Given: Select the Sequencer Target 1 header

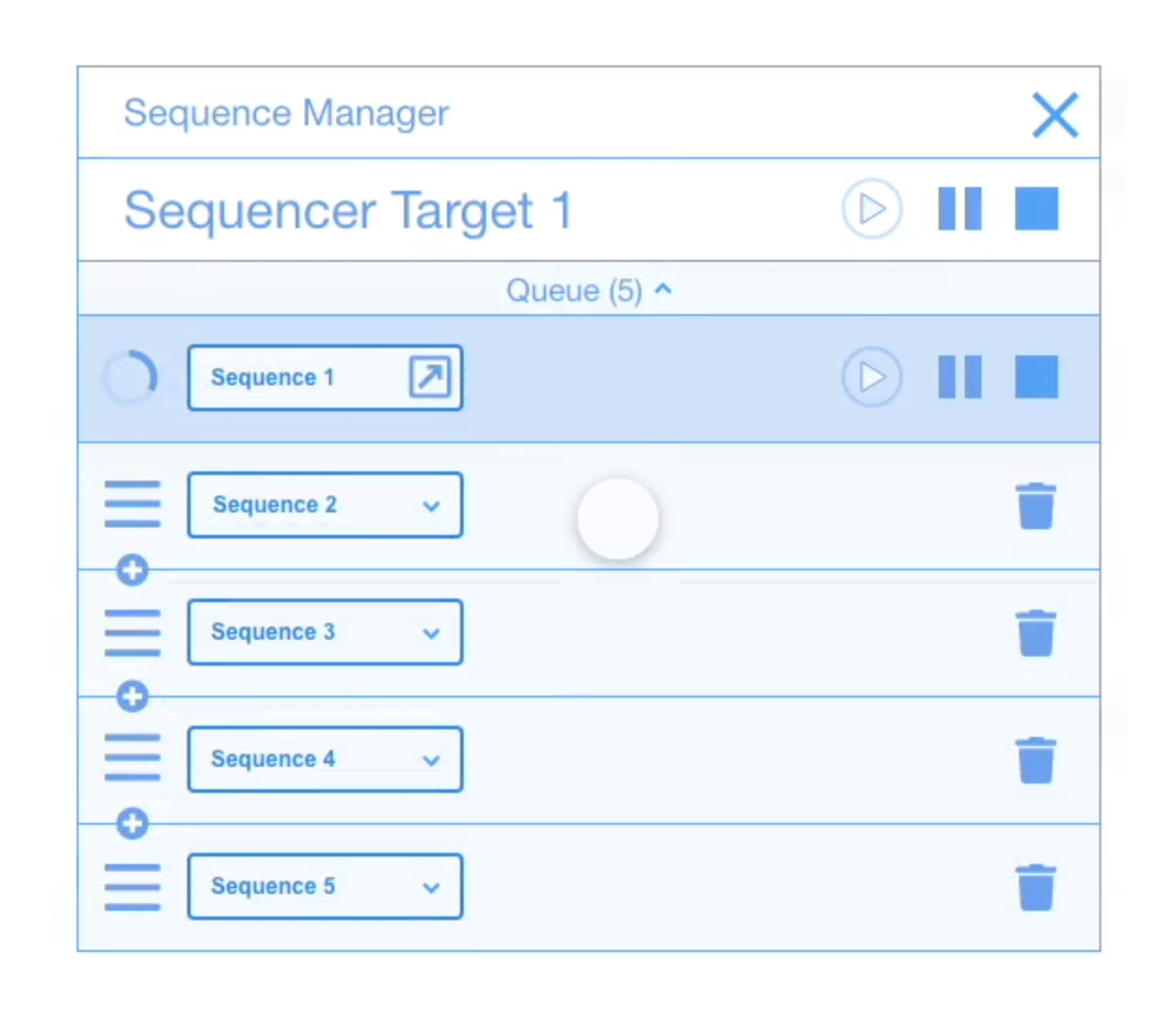Looking at the screenshot, I should [347, 209].
